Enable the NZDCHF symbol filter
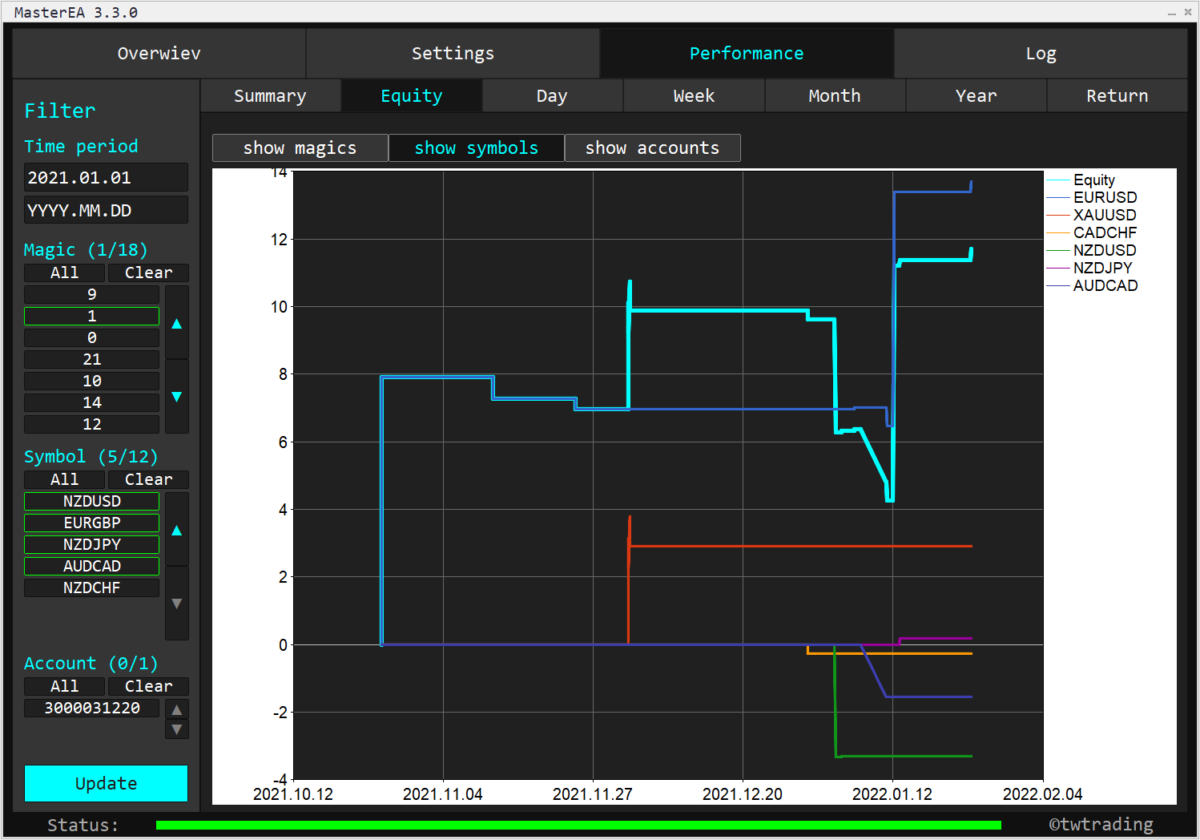Viewport: 1200px width, 840px height. (x=91, y=587)
